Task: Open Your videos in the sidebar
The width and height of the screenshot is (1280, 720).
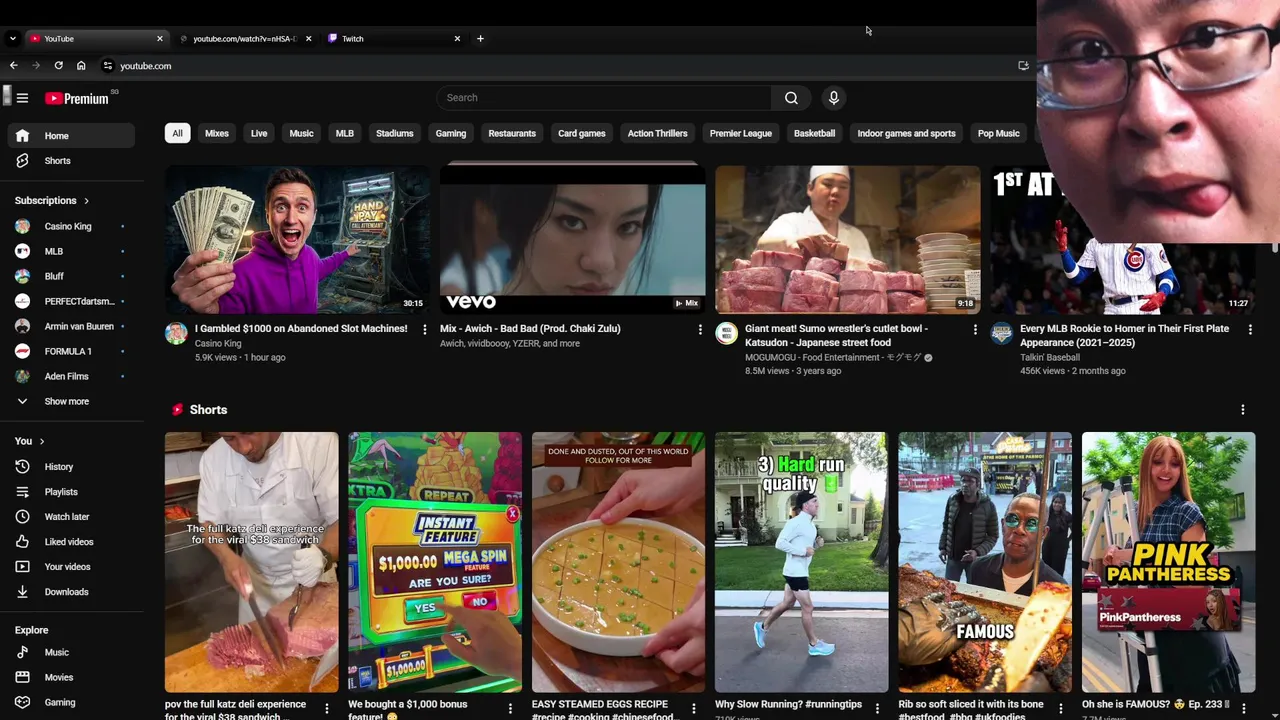Action: click(x=69, y=567)
